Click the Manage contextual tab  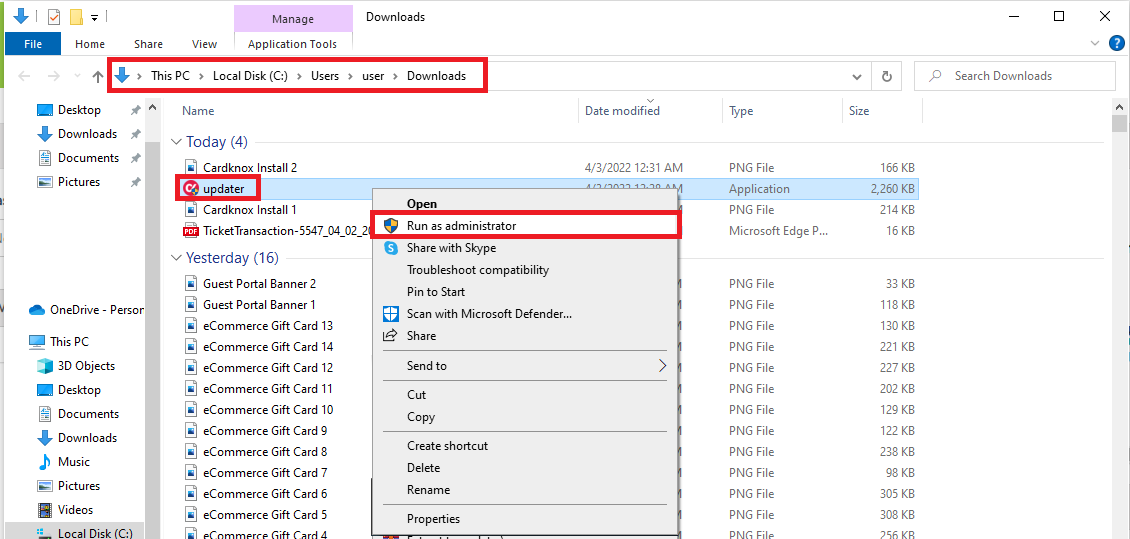pos(293,18)
